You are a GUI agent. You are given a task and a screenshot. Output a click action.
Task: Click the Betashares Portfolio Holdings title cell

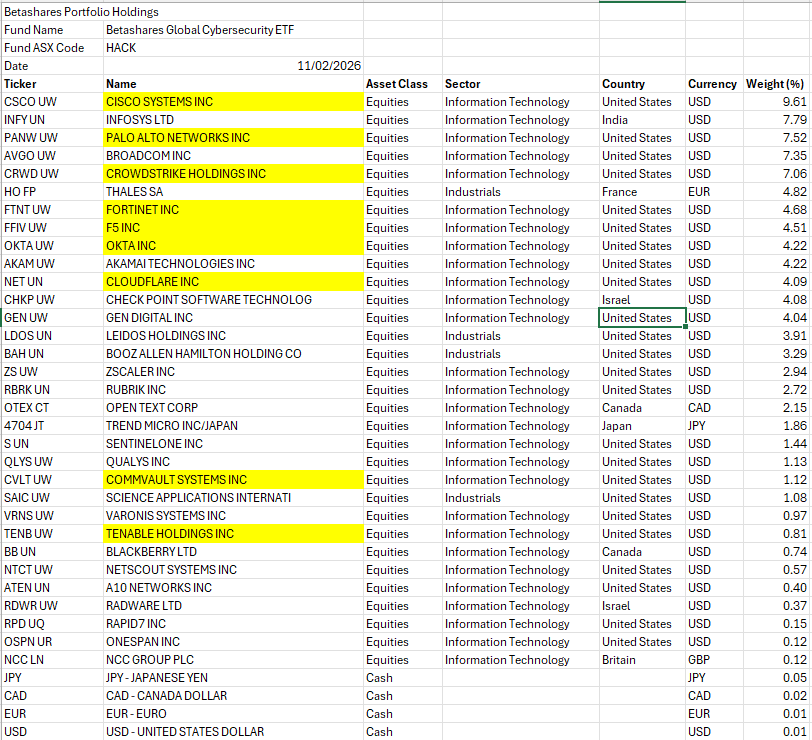82,12
